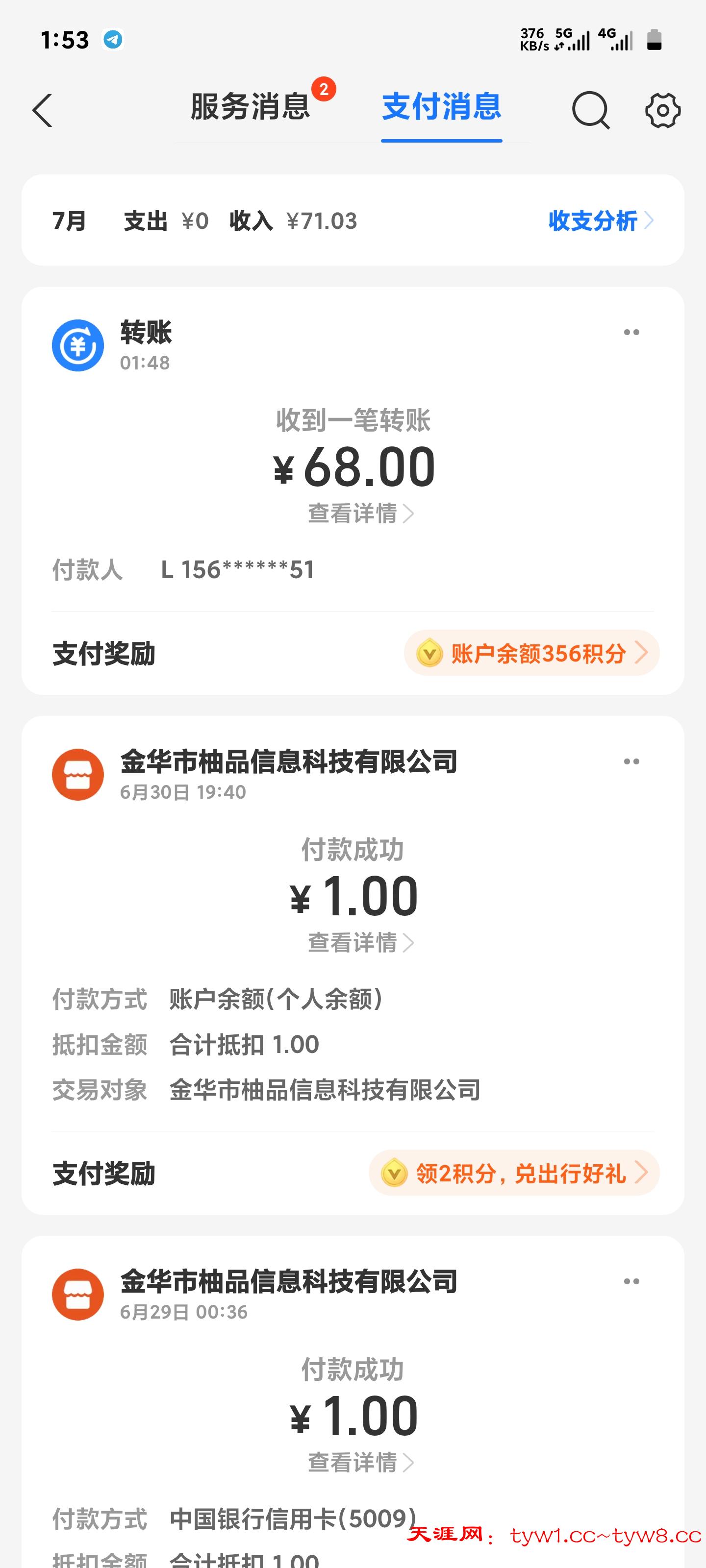Screen dimensions: 706x1568
Task: Tap the 账户余额356积分 reward button
Action: [531, 653]
